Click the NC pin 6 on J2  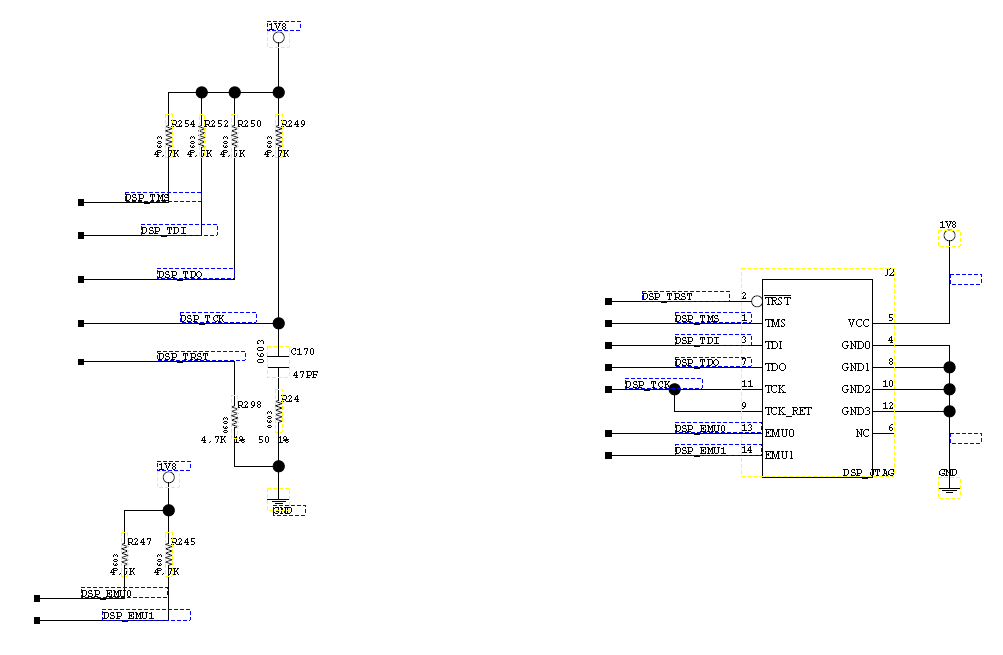(862, 433)
